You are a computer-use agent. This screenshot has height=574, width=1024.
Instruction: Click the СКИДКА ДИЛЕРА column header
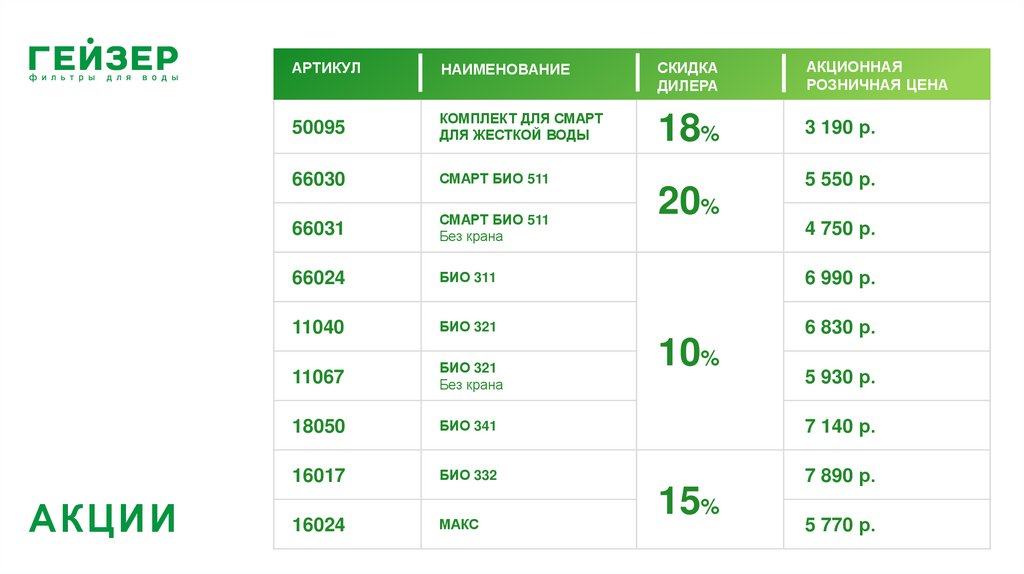click(x=687, y=76)
